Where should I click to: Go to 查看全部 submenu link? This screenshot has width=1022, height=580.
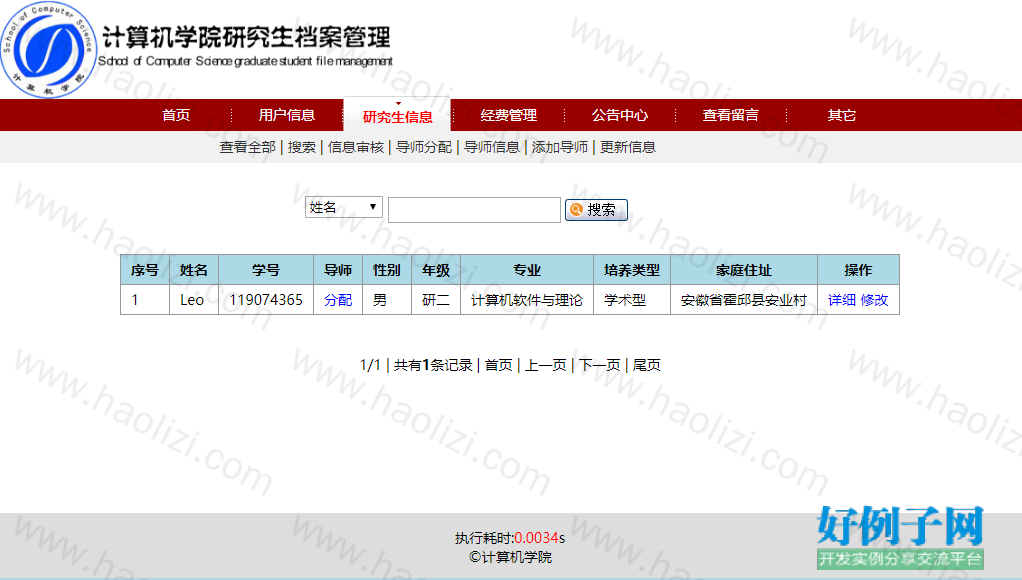tap(248, 147)
